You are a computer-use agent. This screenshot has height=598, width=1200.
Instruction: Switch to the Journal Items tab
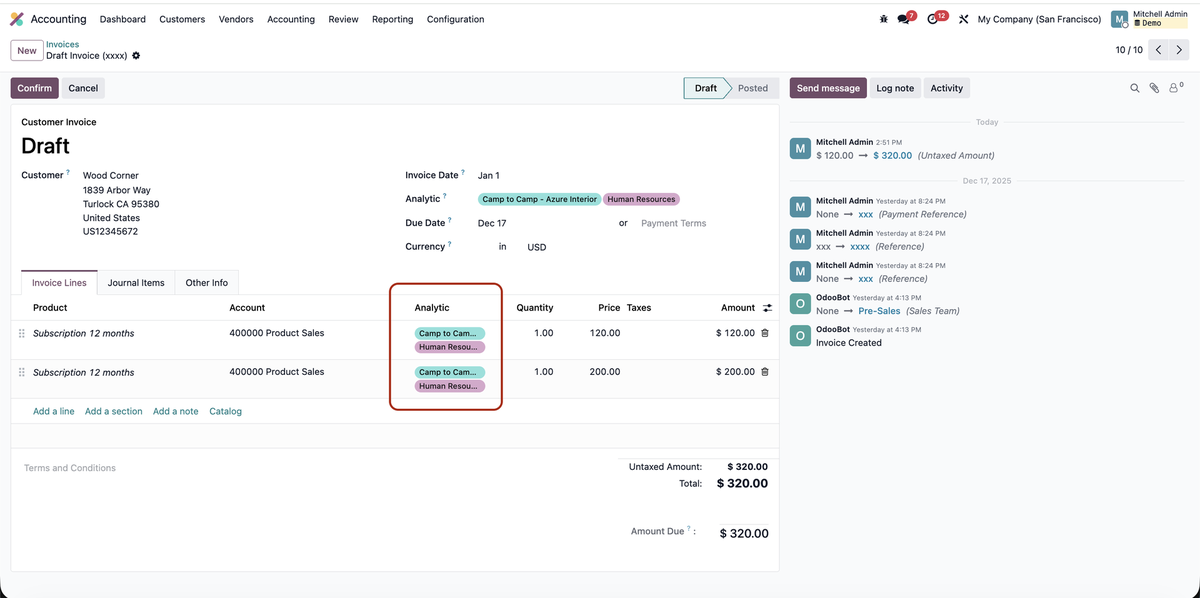pos(136,283)
